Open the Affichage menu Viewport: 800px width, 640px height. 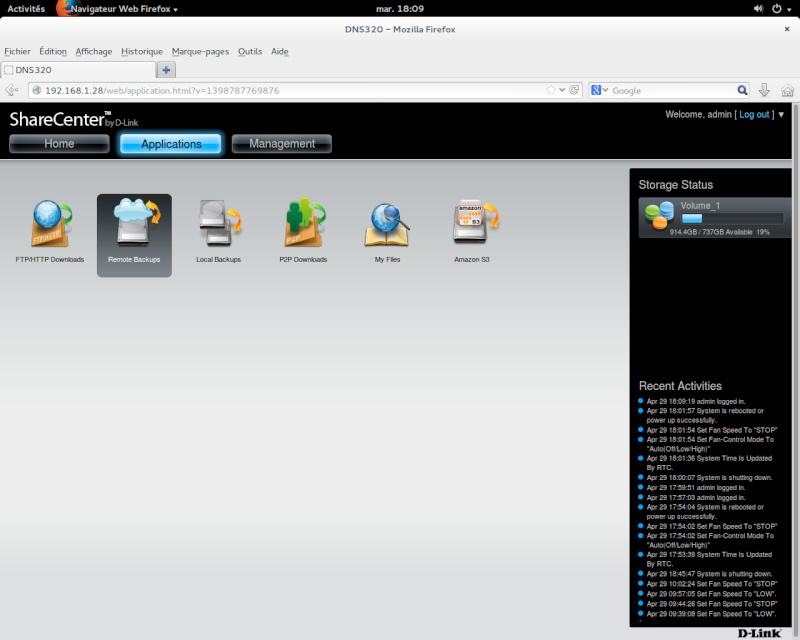click(x=94, y=51)
